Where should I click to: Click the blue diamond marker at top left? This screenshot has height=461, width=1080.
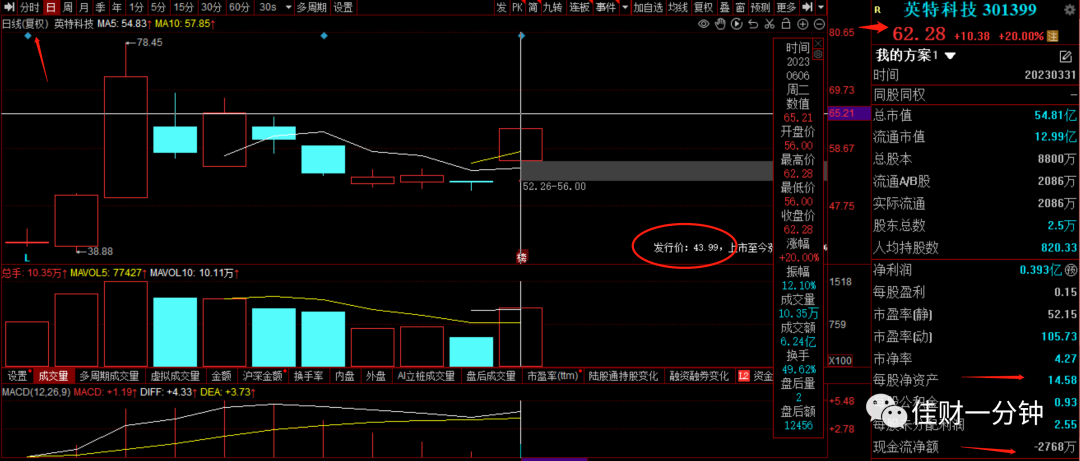pos(28,34)
